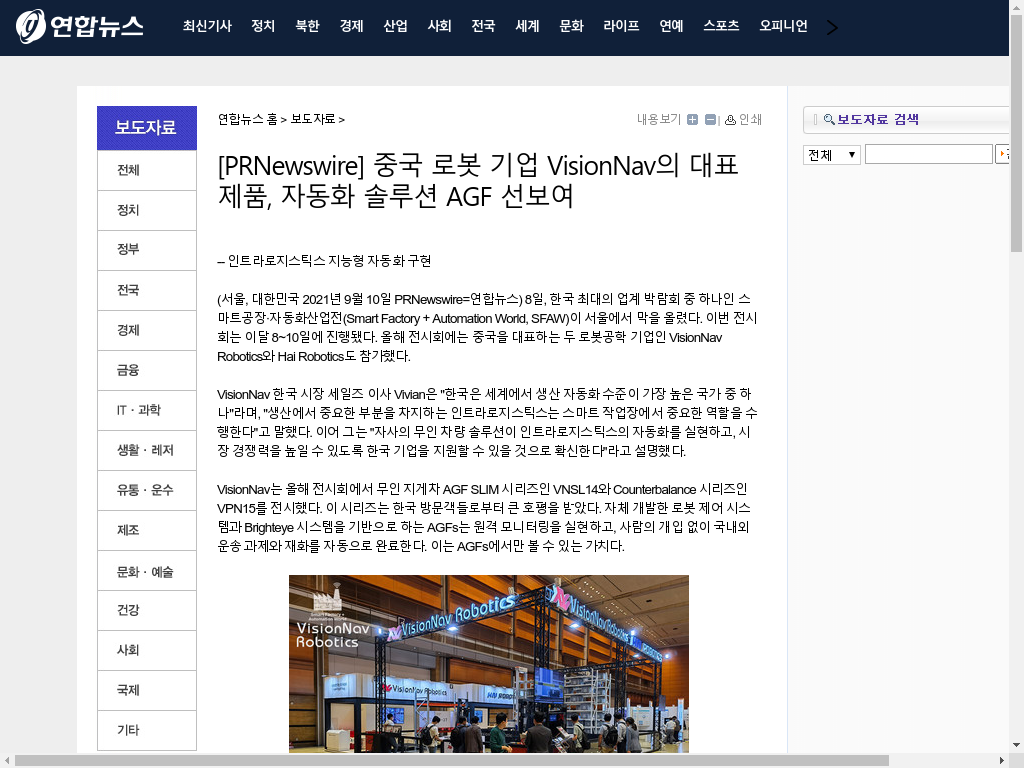Click in the press release search field
The height and width of the screenshot is (768, 1024).
pyautogui.click(x=929, y=154)
